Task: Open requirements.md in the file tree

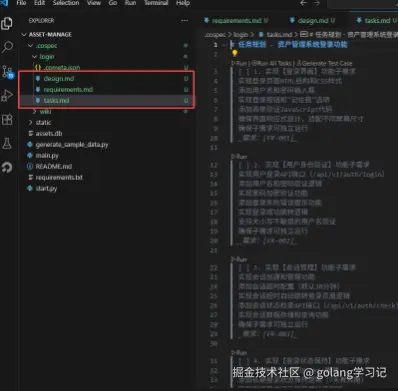Action: 68,90
